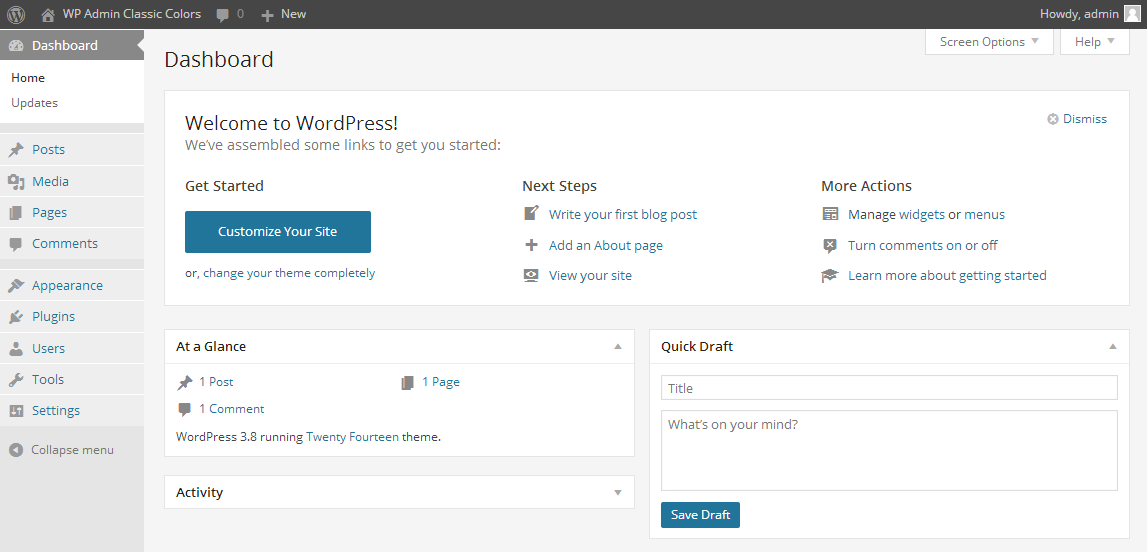This screenshot has height=552, width=1147.
Task: Click the 1 Comment count link
Action: pos(231,409)
